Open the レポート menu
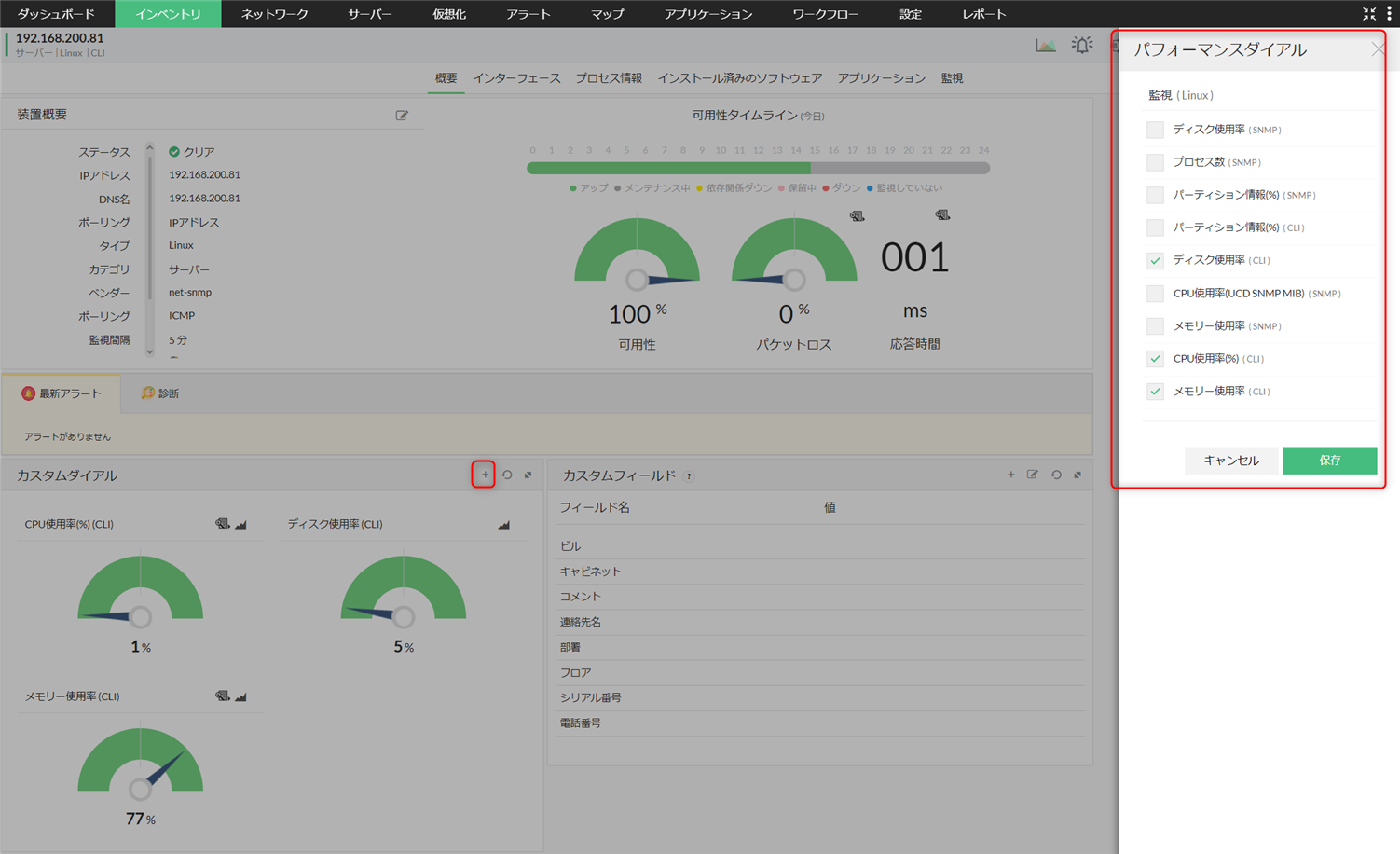 point(984,14)
